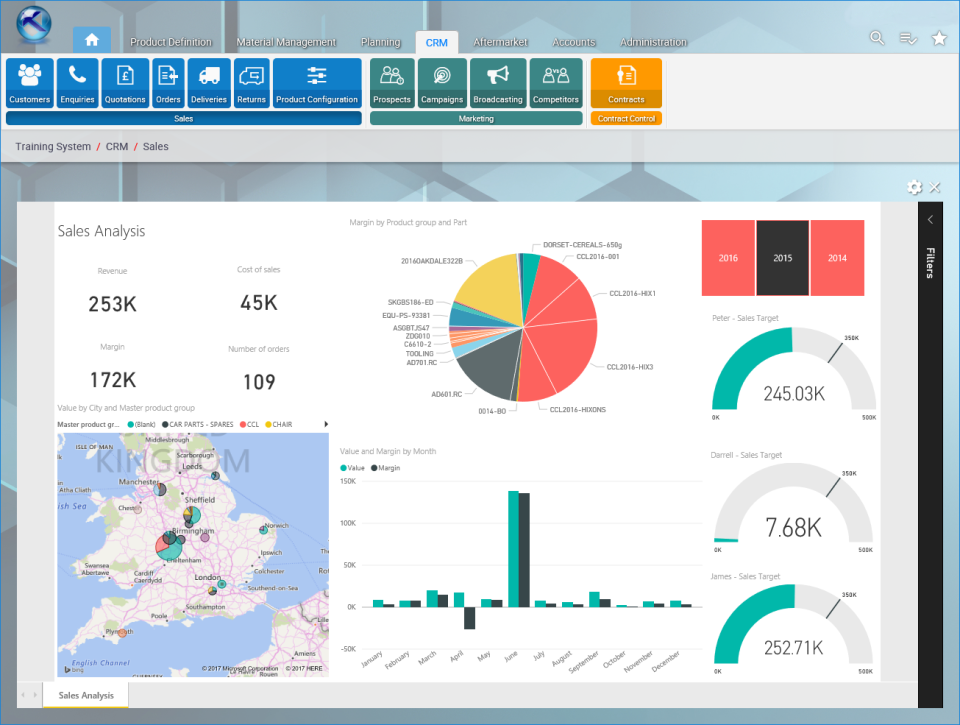960x725 pixels.
Task: Click the search magnifier in the top bar
Action: click(x=877, y=37)
